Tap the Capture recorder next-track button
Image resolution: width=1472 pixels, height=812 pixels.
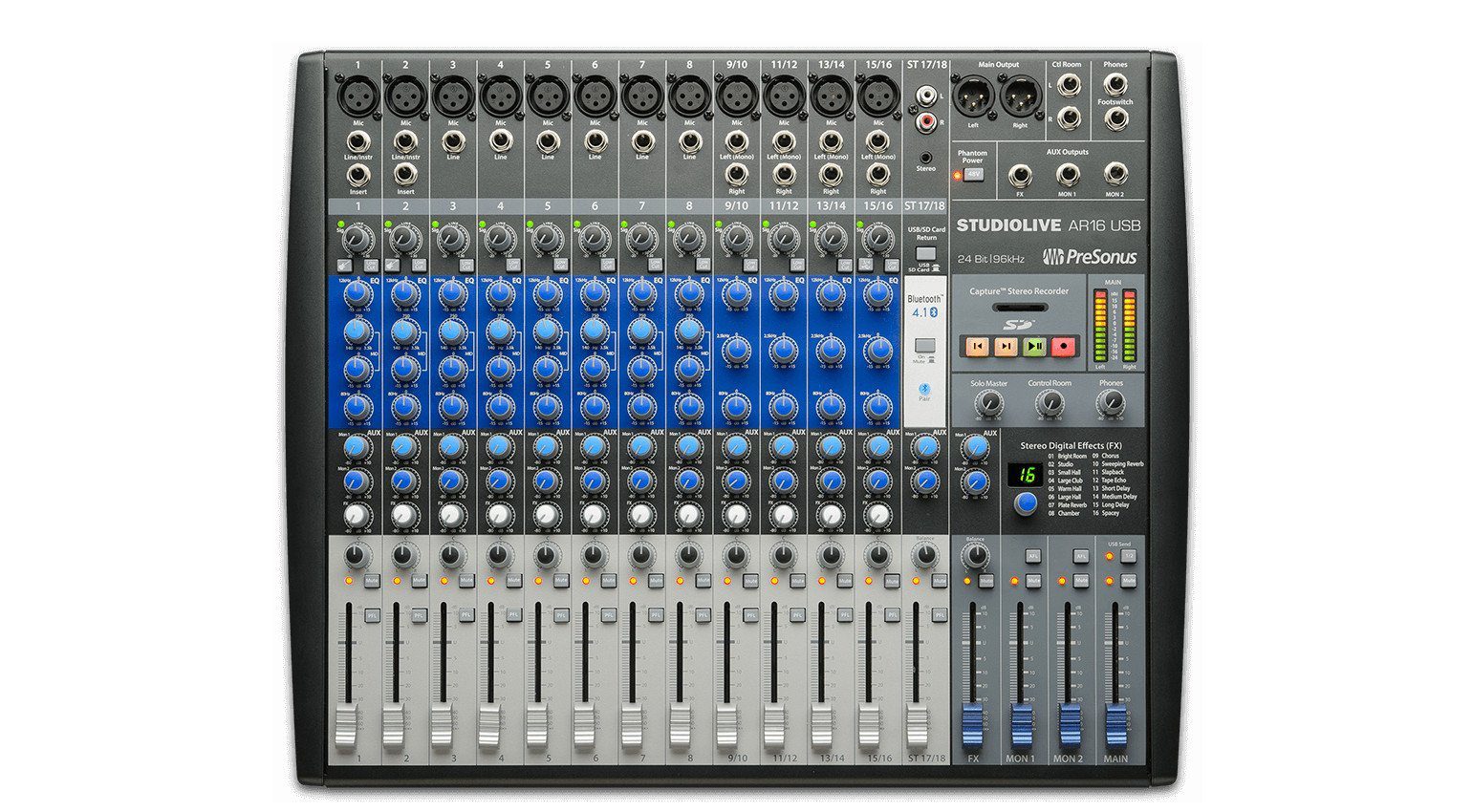pyautogui.click(x=1006, y=347)
